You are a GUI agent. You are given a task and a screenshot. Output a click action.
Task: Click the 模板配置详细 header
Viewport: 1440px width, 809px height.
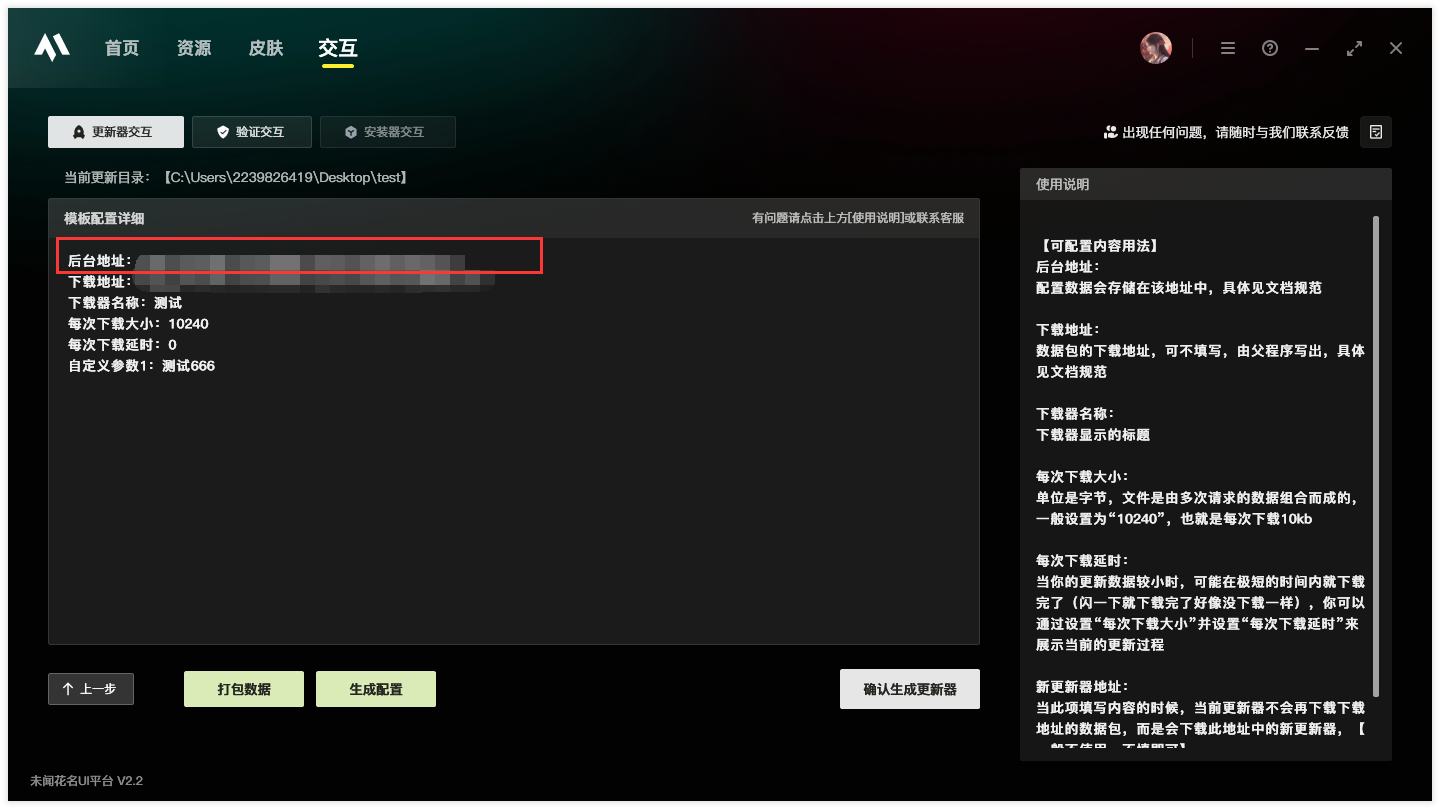pos(104,218)
